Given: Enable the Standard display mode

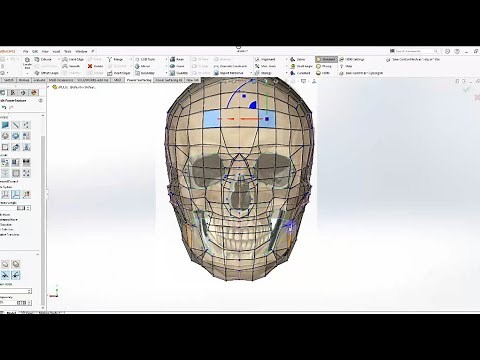Looking at the screenshot, I should pyautogui.click(x=326, y=59).
